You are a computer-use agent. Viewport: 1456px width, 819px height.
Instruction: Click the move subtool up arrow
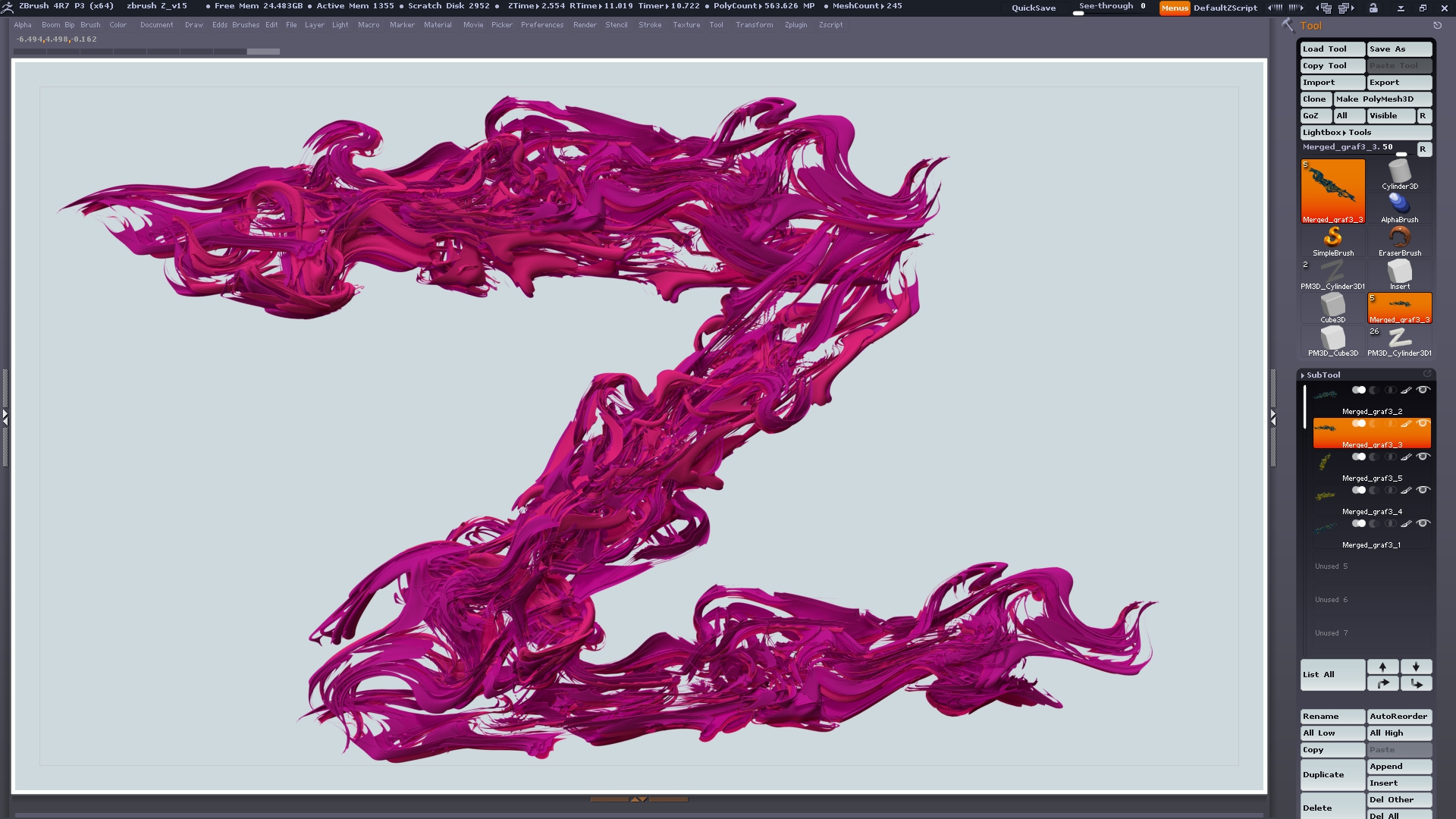pyautogui.click(x=1382, y=667)
